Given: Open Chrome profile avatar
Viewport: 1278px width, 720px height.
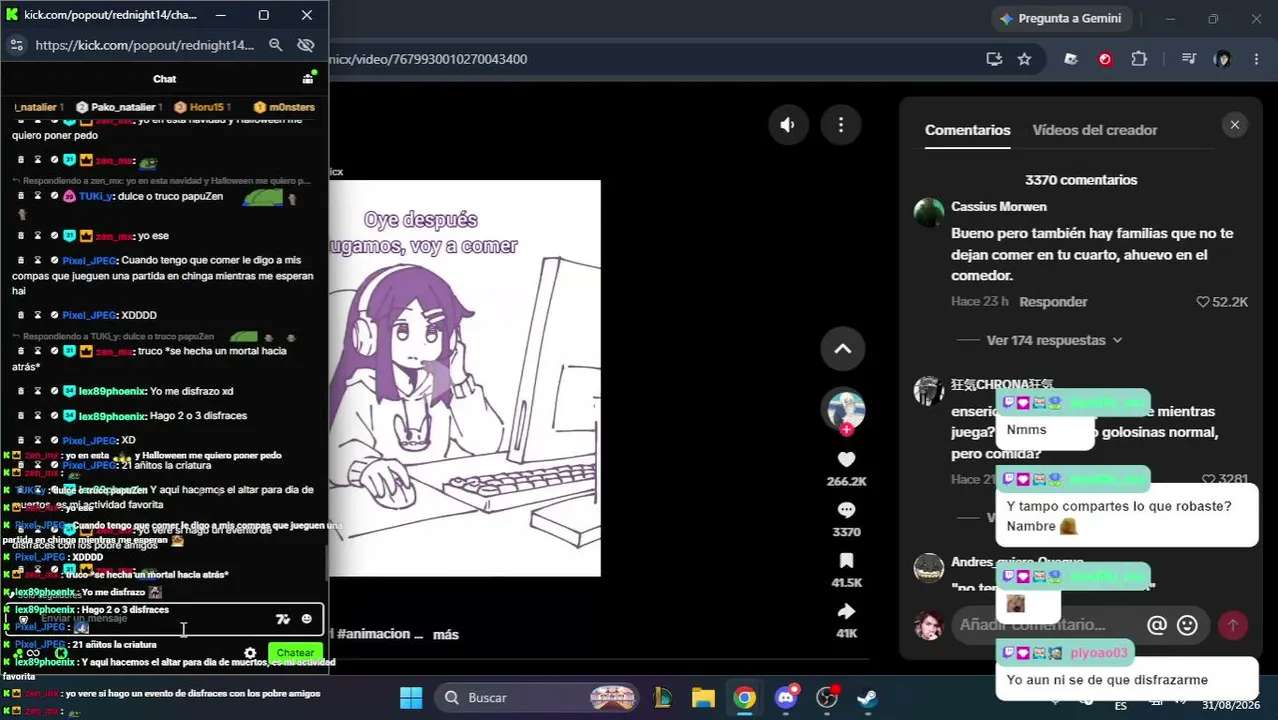Looking at the screenshot, I should click(1222, 59).
